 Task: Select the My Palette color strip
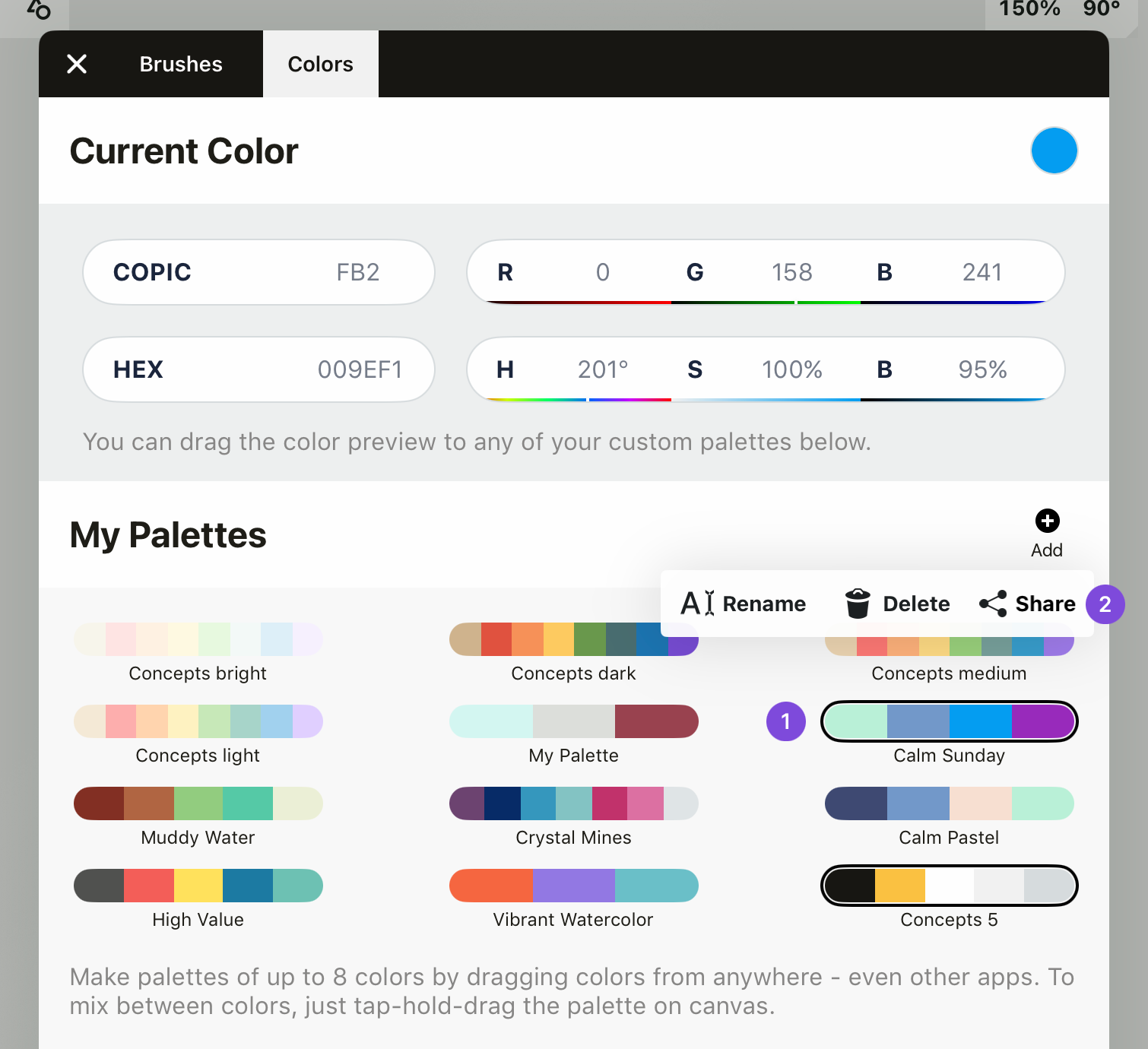point(574,721)
